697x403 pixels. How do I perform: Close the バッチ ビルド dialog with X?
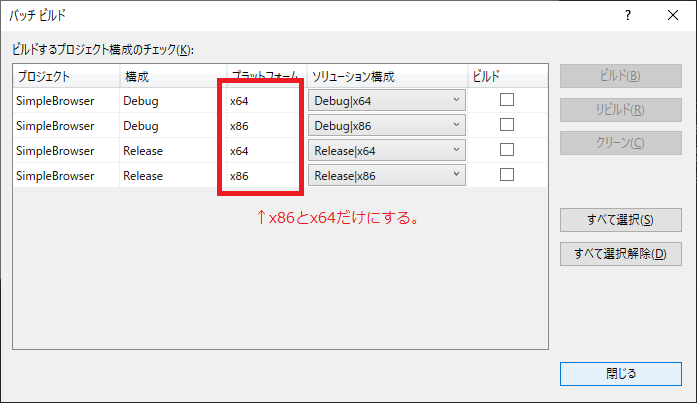[x=673, y=16]
